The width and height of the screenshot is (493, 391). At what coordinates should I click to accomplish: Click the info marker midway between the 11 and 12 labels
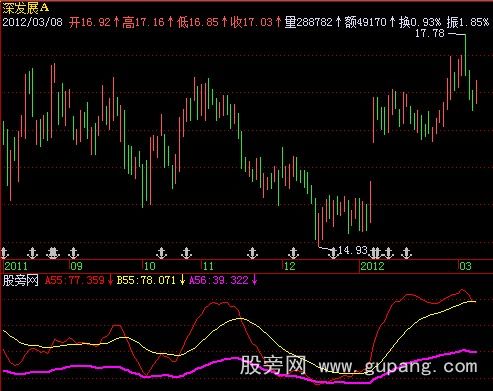tap(252, 253)
